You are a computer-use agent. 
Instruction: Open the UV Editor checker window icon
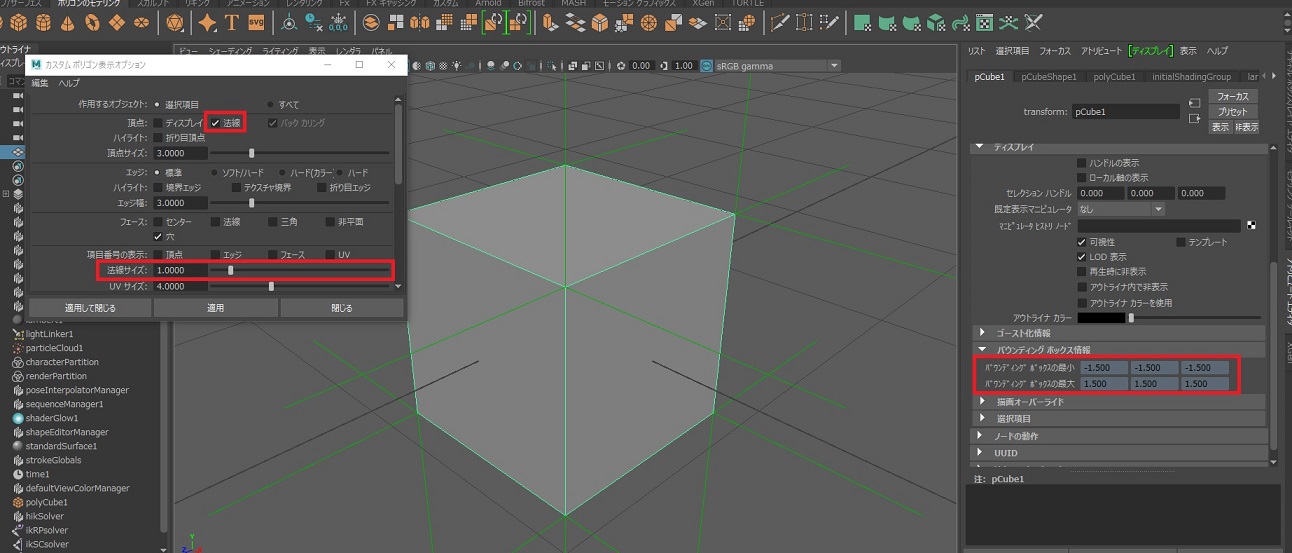(985, 22)
